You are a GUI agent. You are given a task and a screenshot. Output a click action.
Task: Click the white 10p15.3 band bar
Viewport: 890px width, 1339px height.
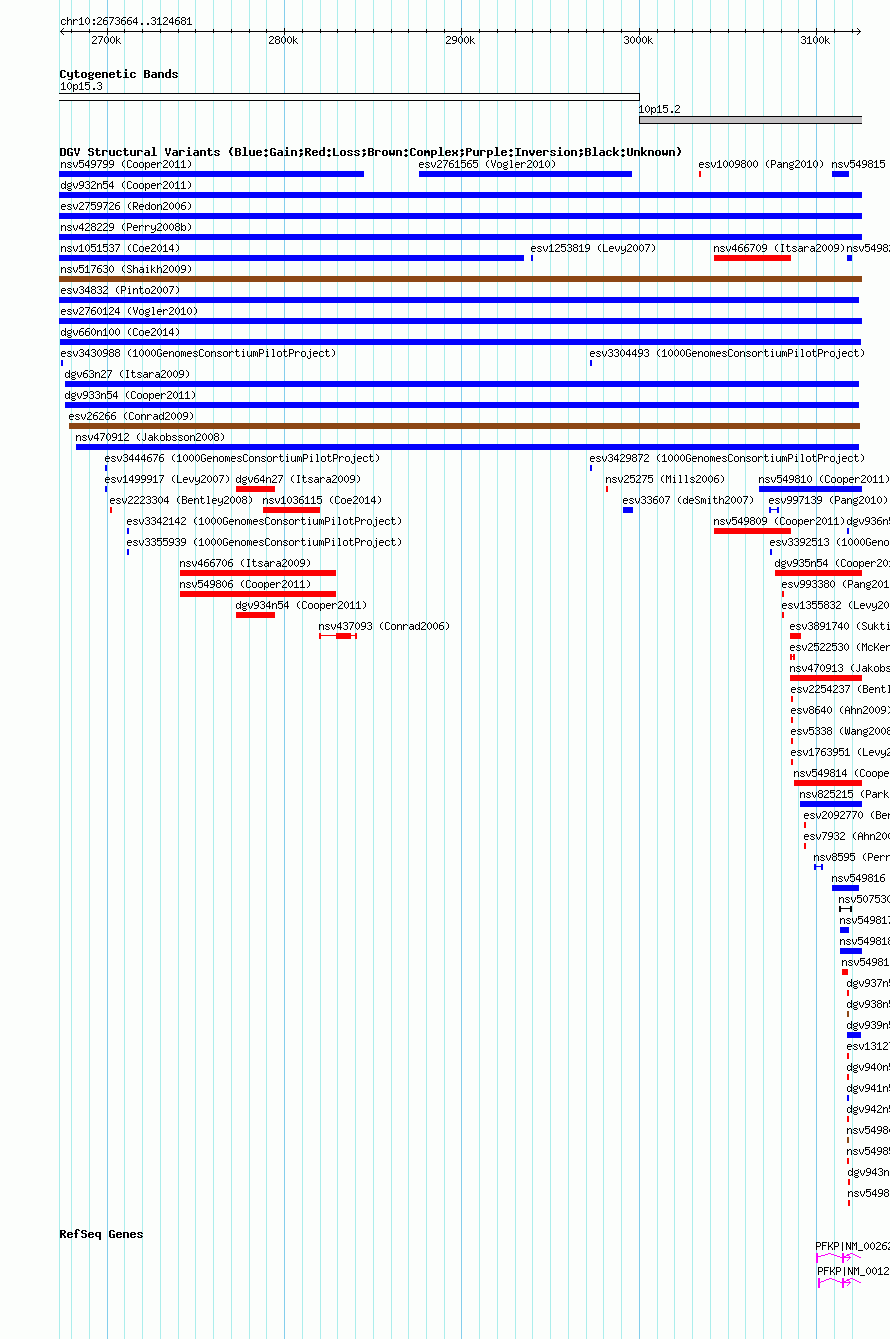349,97
